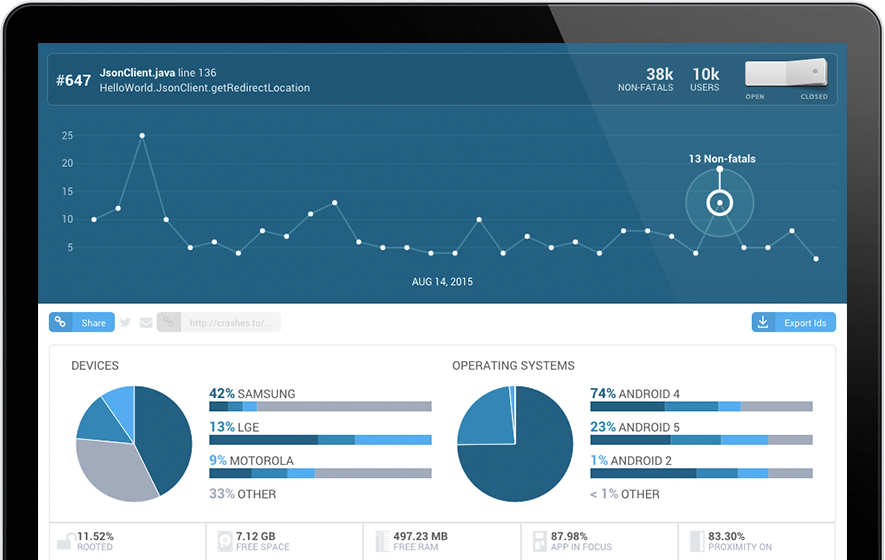Click the unlocked padlock Rooted icon
The image size is (885, 560).
click(67, 541)
